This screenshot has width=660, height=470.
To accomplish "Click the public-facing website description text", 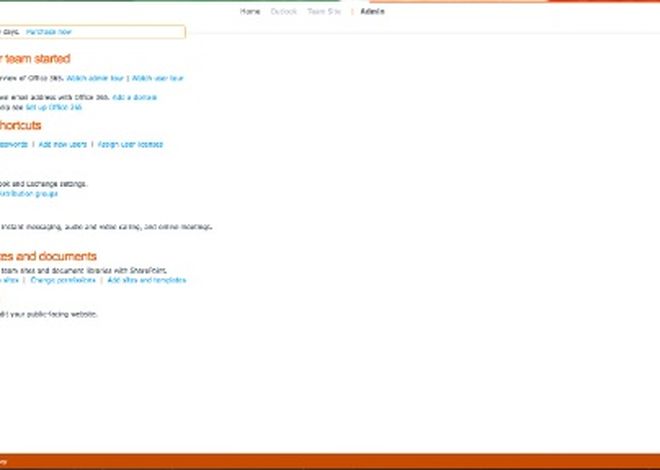I will tap(48, 314).
